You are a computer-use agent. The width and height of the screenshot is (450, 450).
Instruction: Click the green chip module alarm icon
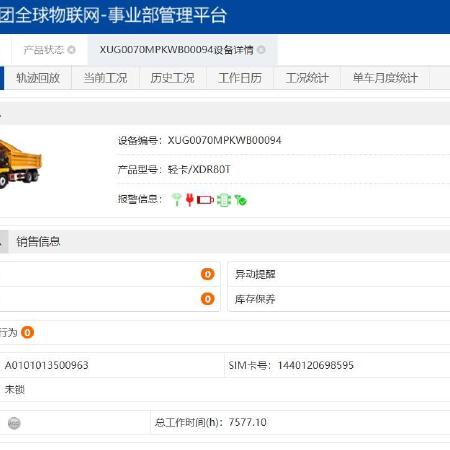coord(224,200)
